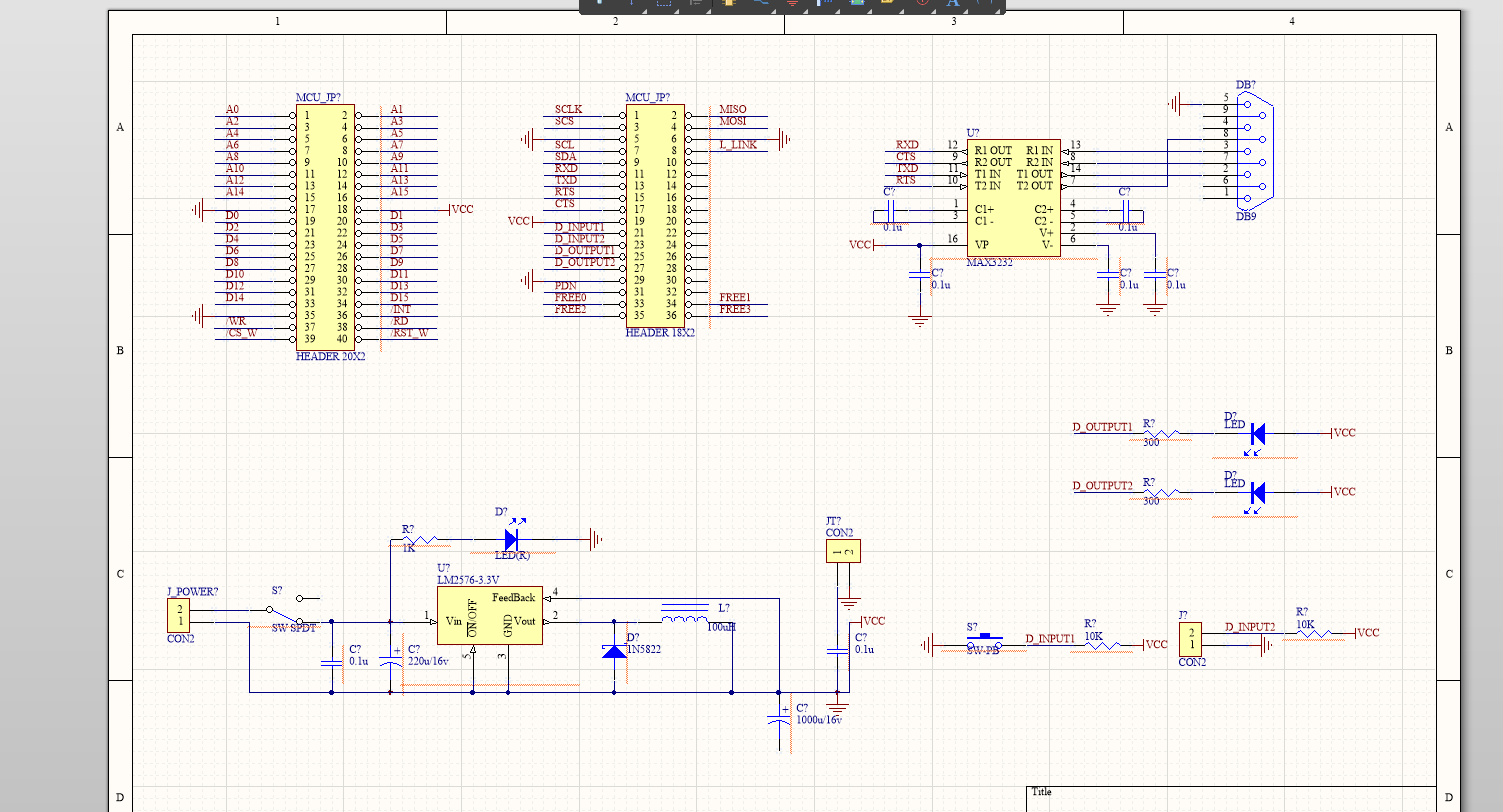Click the HEADER 20X2 label
The image size is (1503, 812).
[331, 356]
